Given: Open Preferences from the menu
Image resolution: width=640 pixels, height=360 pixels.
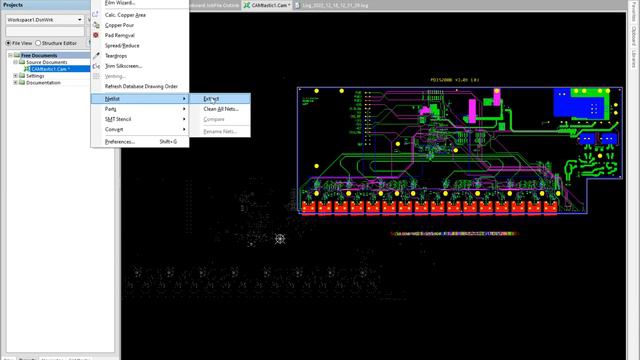Looking at the screenshot, I should (x=140, y=142).
